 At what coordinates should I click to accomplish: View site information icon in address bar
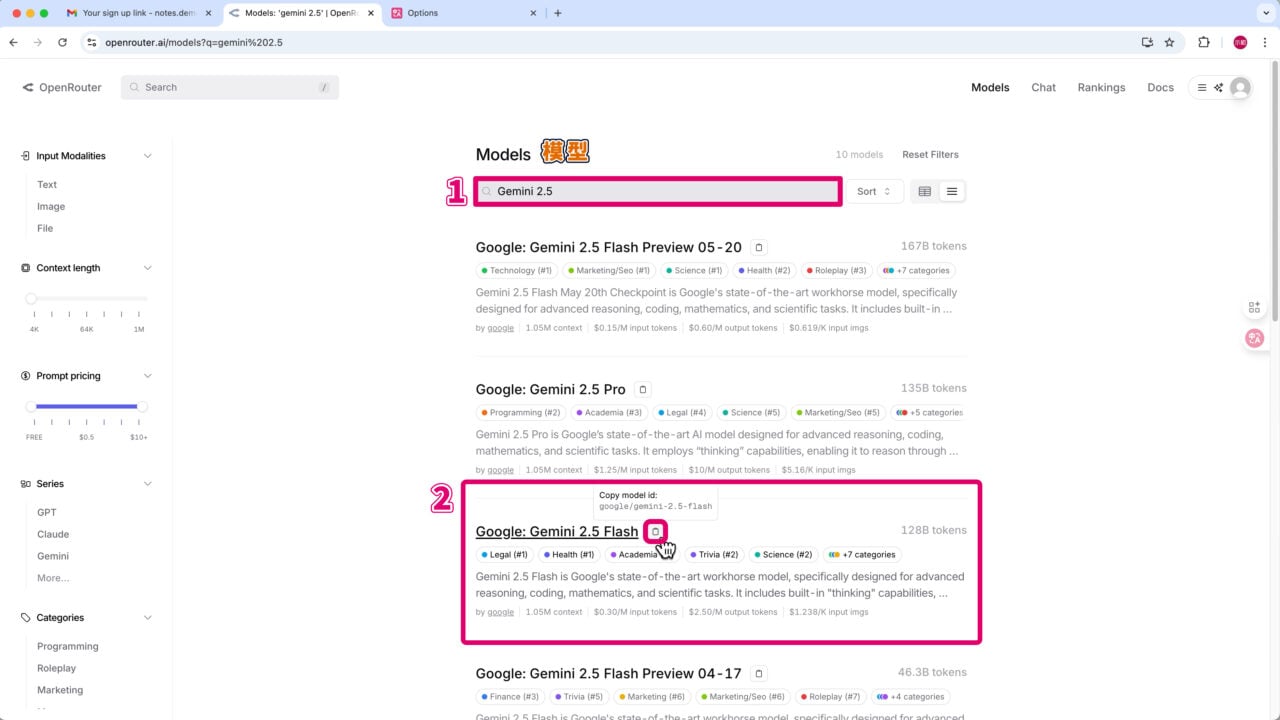click(91, 42)
